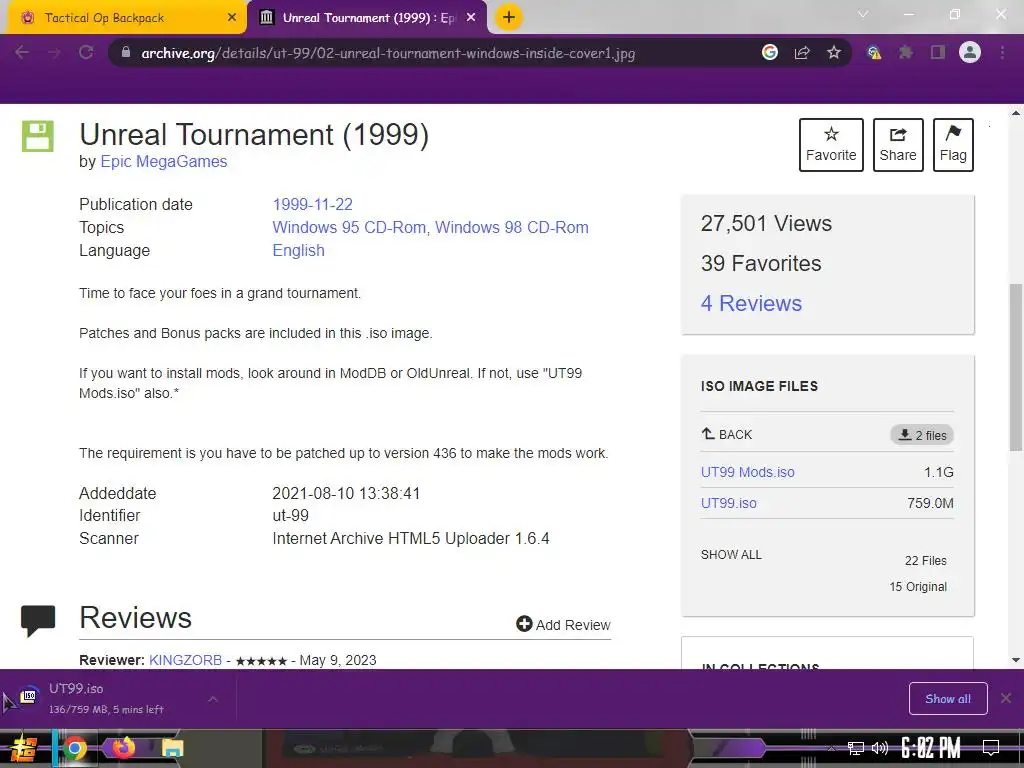Click scrollbar up arrow

click(x=1016, y=113)
